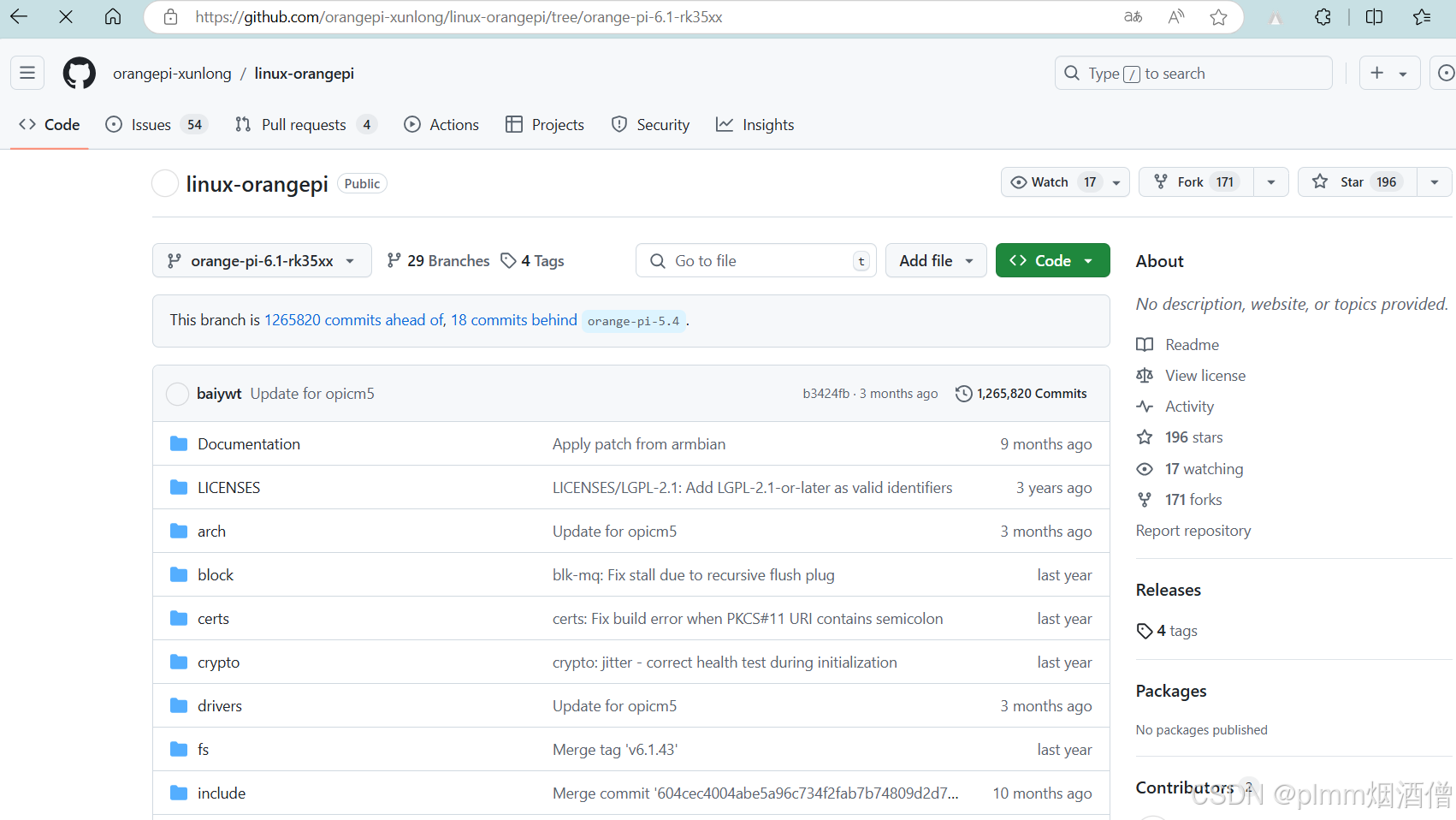This screenshot has width=1456, height=820.
Task: Switch to the Code tab
Action: [x=50, y=125]
